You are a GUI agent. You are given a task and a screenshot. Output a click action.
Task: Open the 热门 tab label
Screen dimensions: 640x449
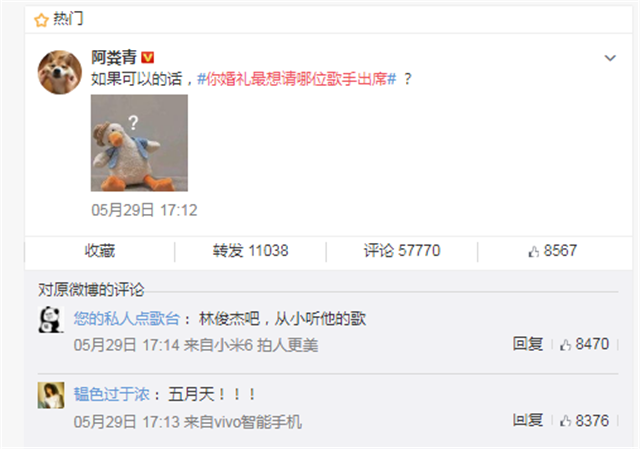click(68, 19)
